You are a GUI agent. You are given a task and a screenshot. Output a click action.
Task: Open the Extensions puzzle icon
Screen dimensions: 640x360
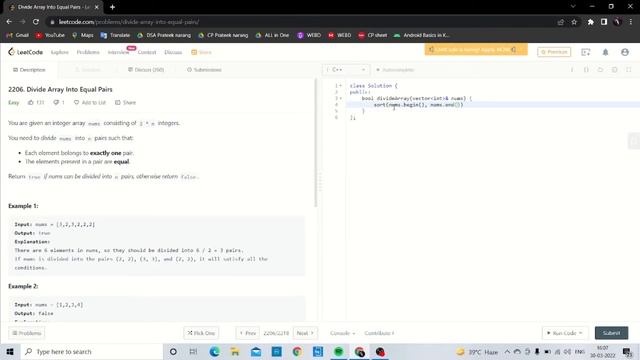[591, 22]
